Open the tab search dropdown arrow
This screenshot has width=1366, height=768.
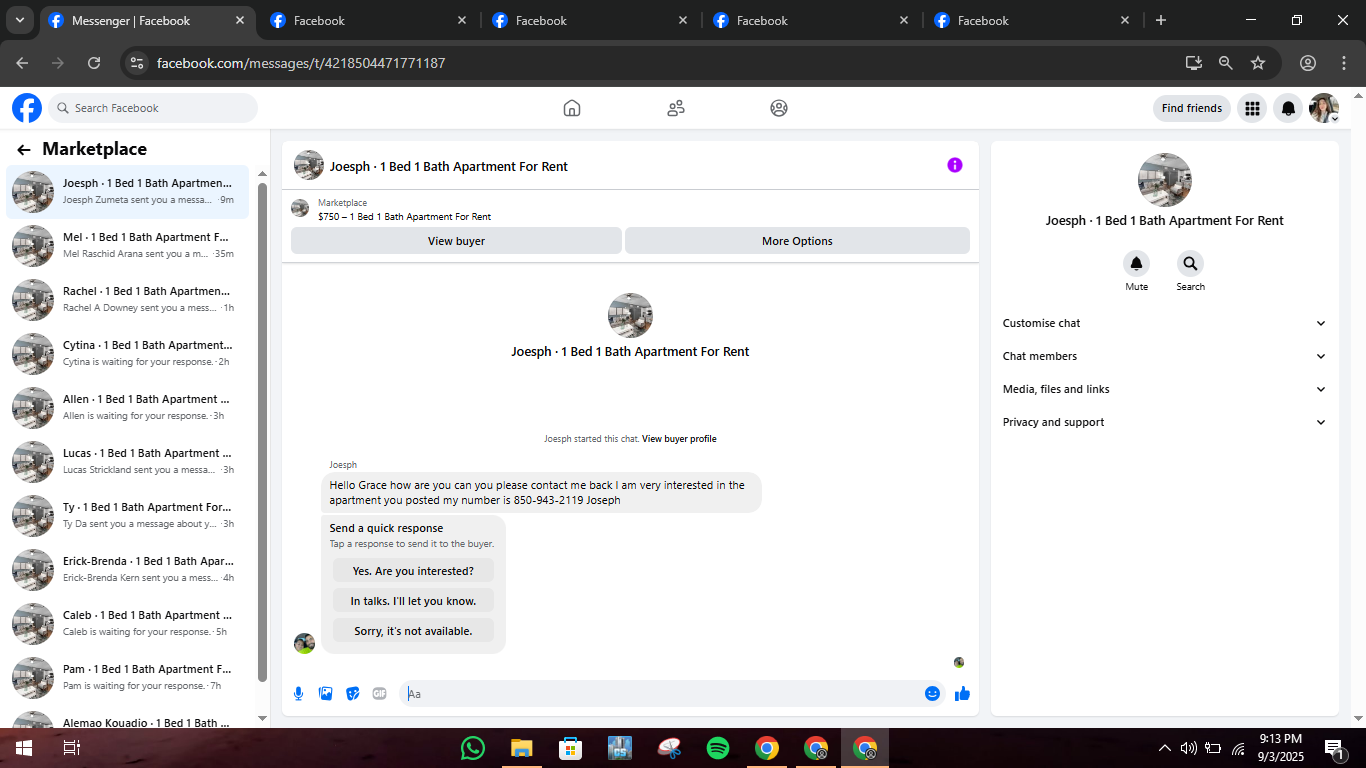click(x=19, y=20)
